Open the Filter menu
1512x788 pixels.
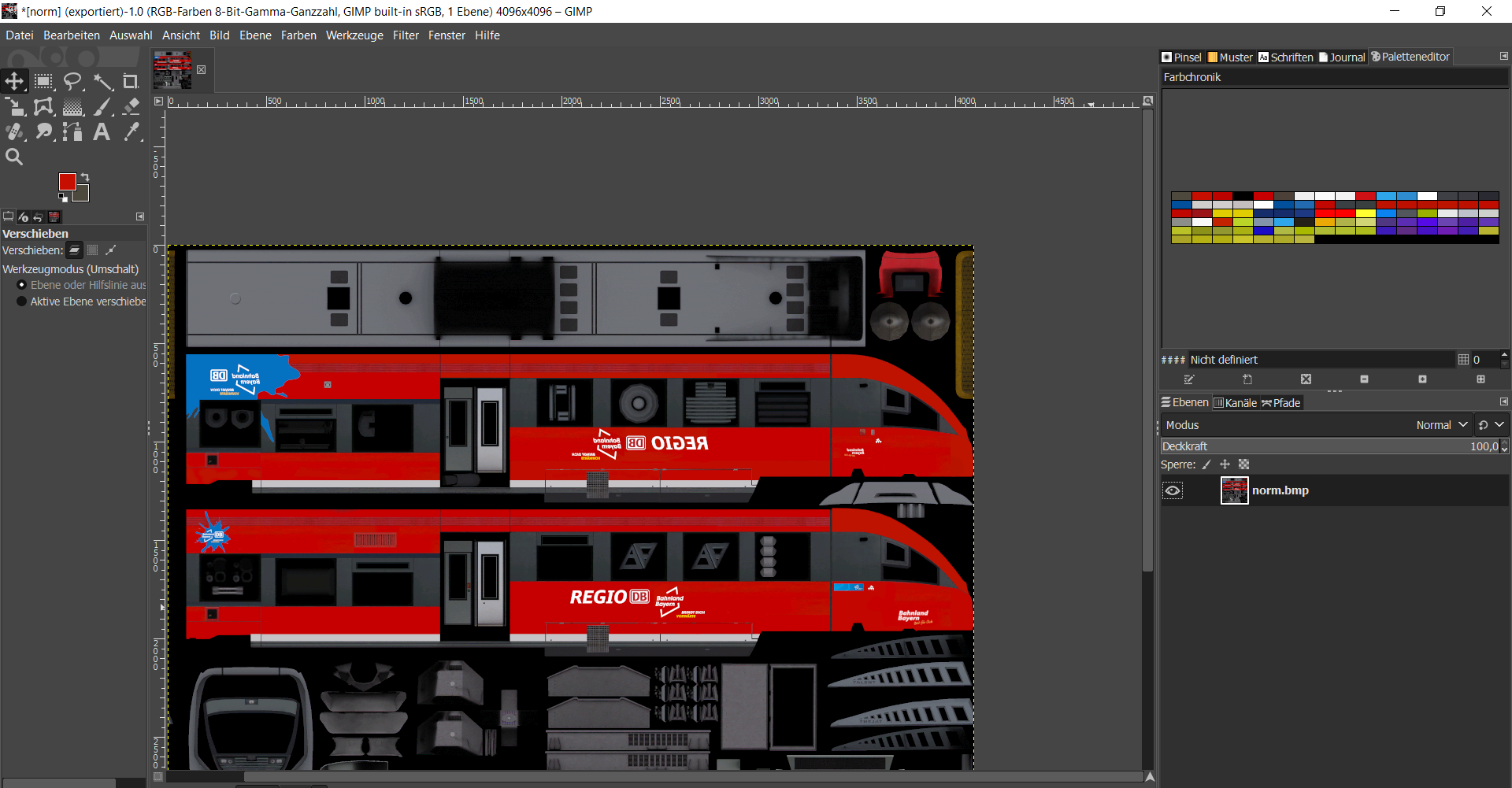tap(406, 35)
